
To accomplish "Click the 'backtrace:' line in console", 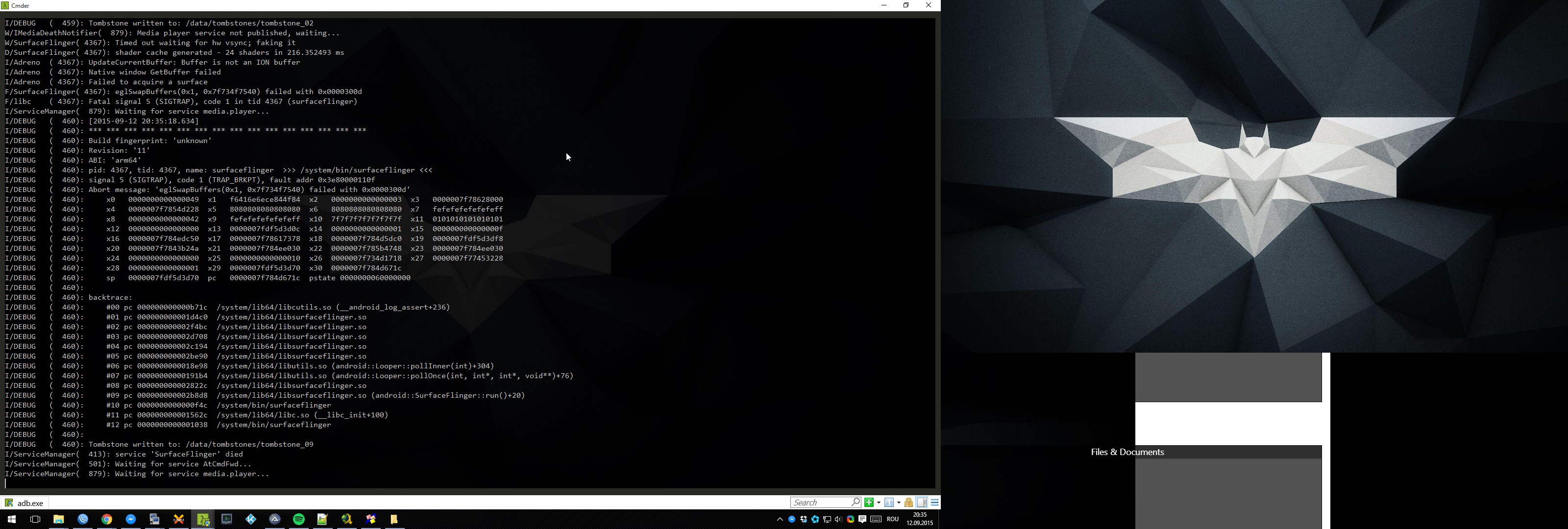I will pyautogui.click(x=69, y=298).
